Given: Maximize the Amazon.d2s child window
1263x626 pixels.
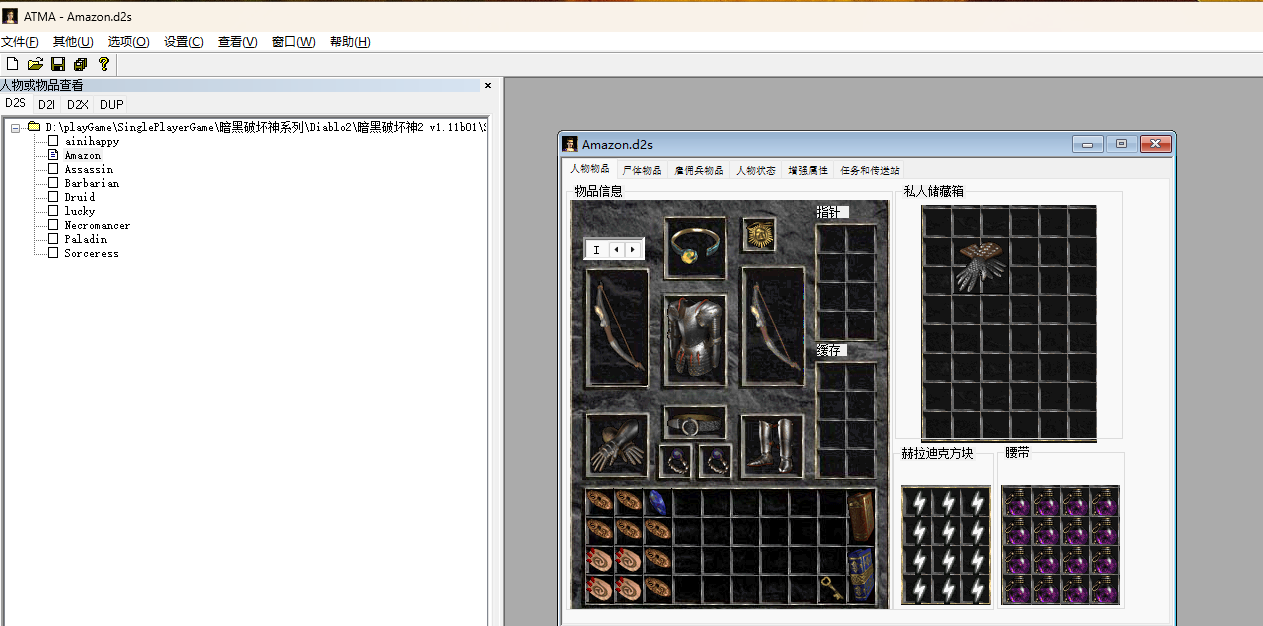Looking at the screenshot, I should pyautogui.click(x=1121, y=144).
